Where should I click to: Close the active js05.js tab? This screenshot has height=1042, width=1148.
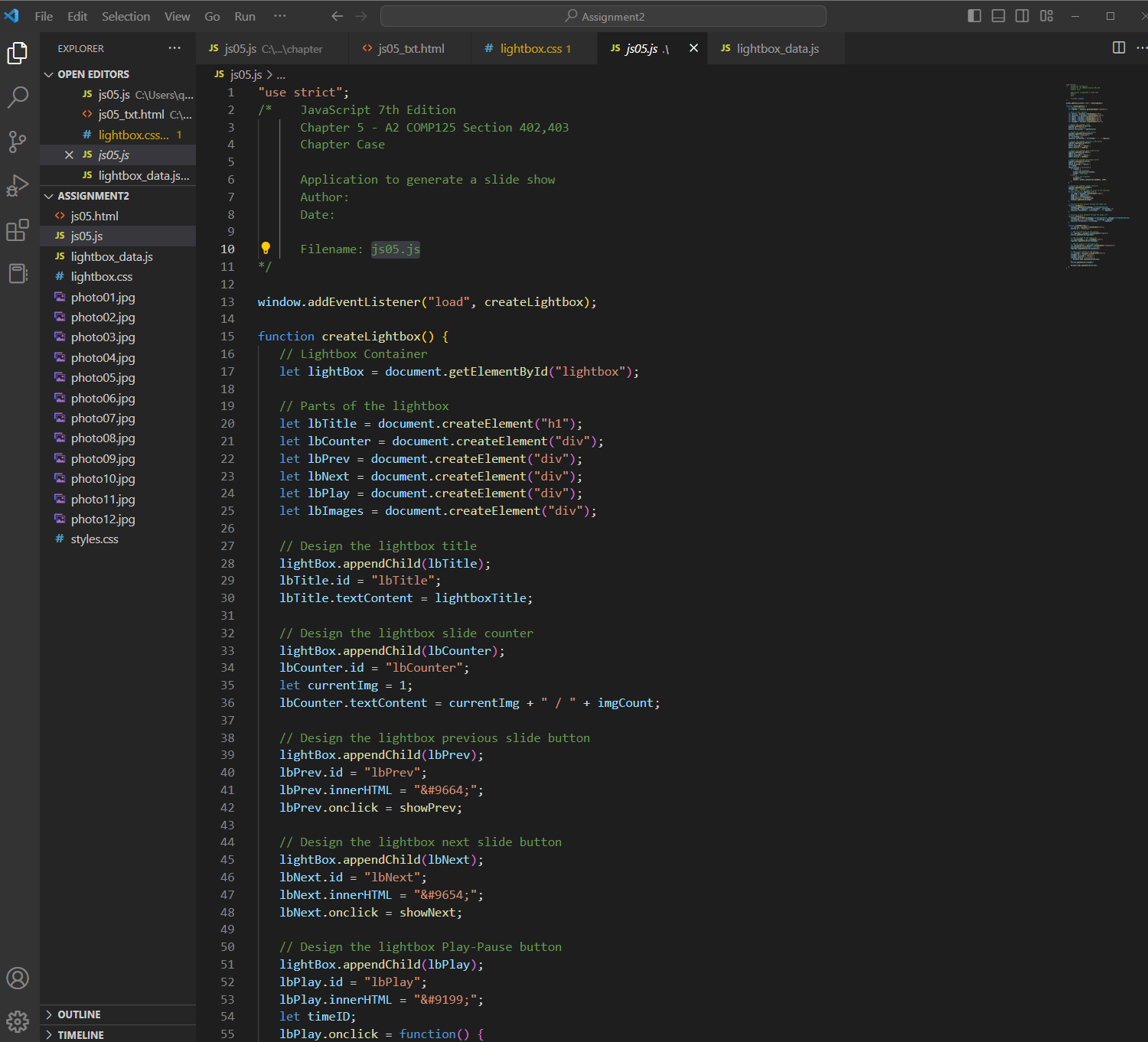click(x=693, y=47)
